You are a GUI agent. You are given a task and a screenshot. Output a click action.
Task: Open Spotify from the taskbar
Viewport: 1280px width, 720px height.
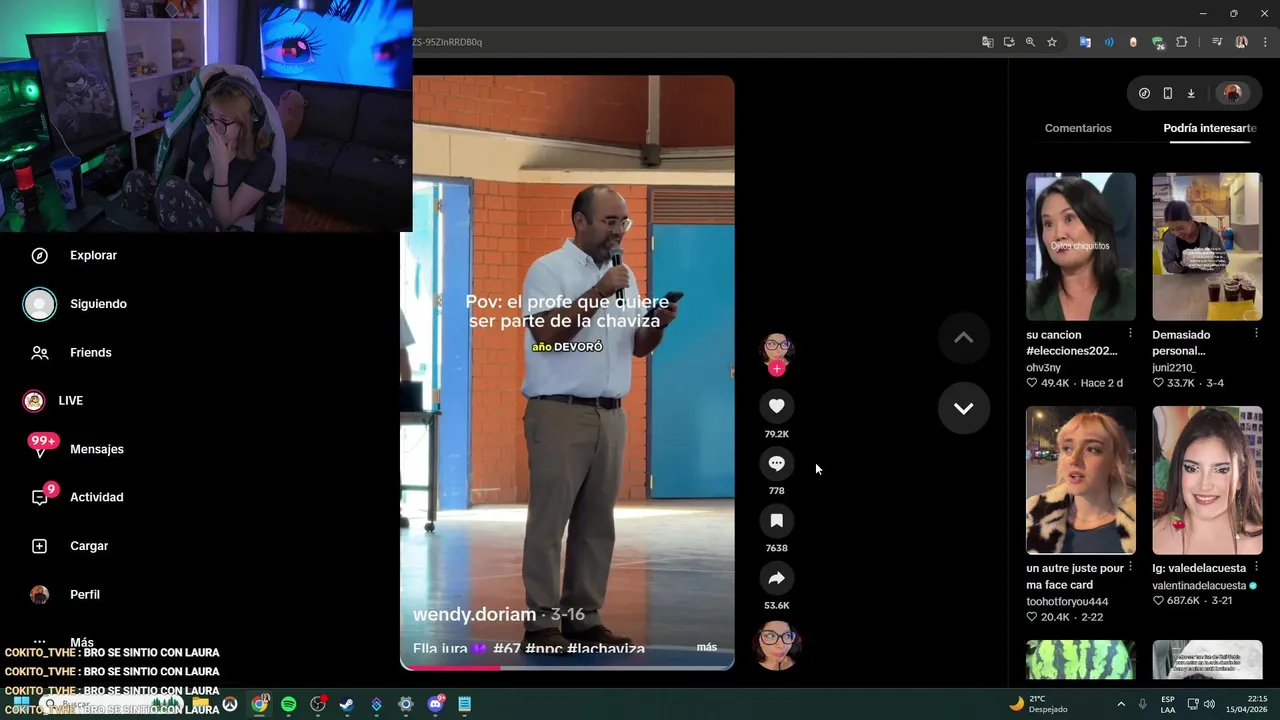tap(288, 704)
